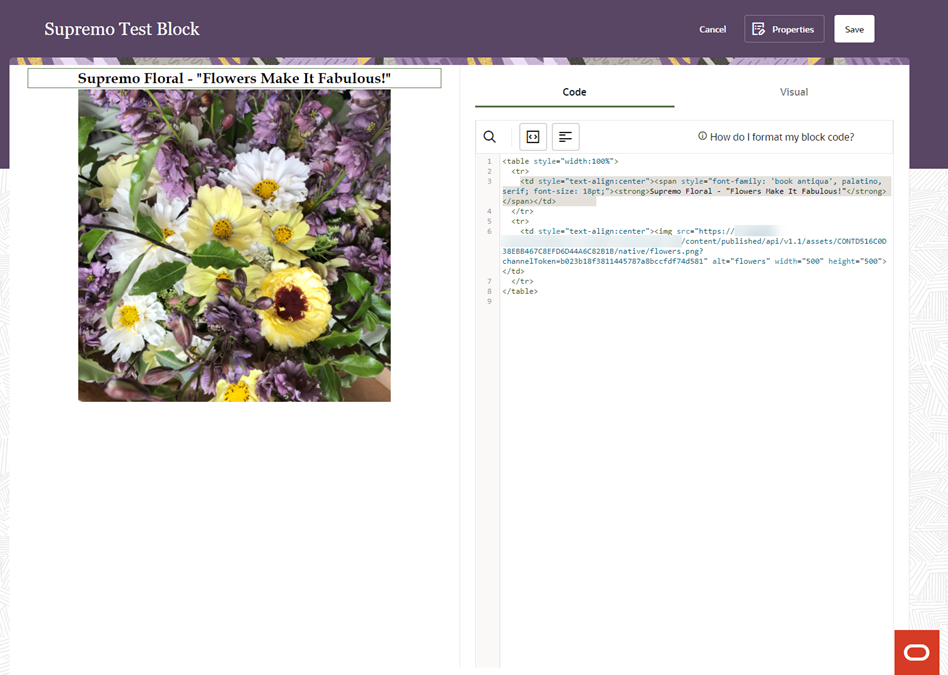Click the format code lines icon

[565, 137]
